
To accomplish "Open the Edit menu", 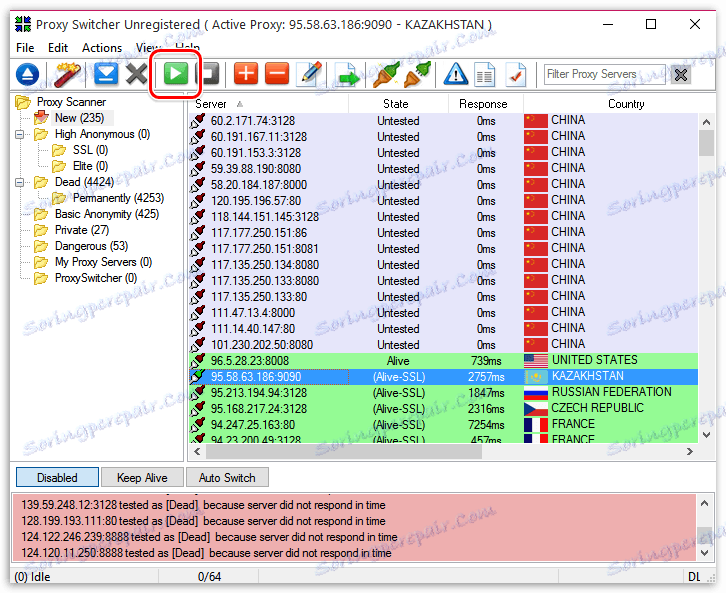I will (x=58, y=48).
